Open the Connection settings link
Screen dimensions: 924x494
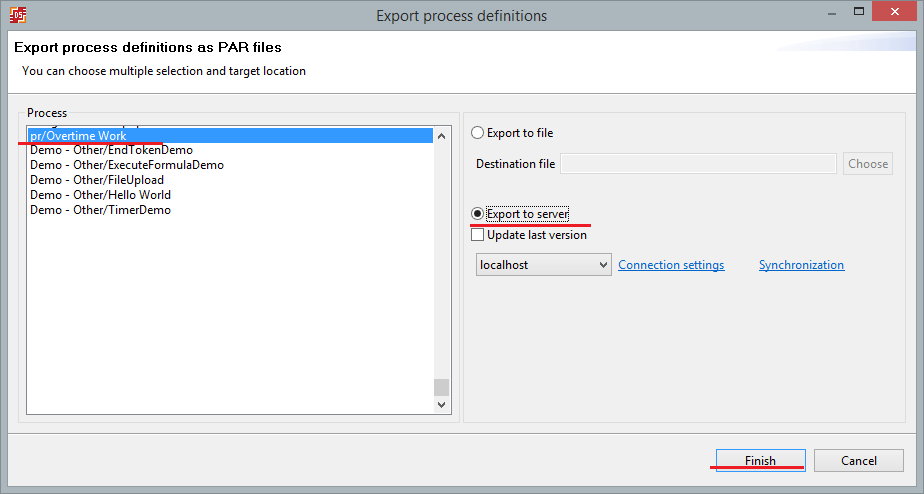[671, 265]
